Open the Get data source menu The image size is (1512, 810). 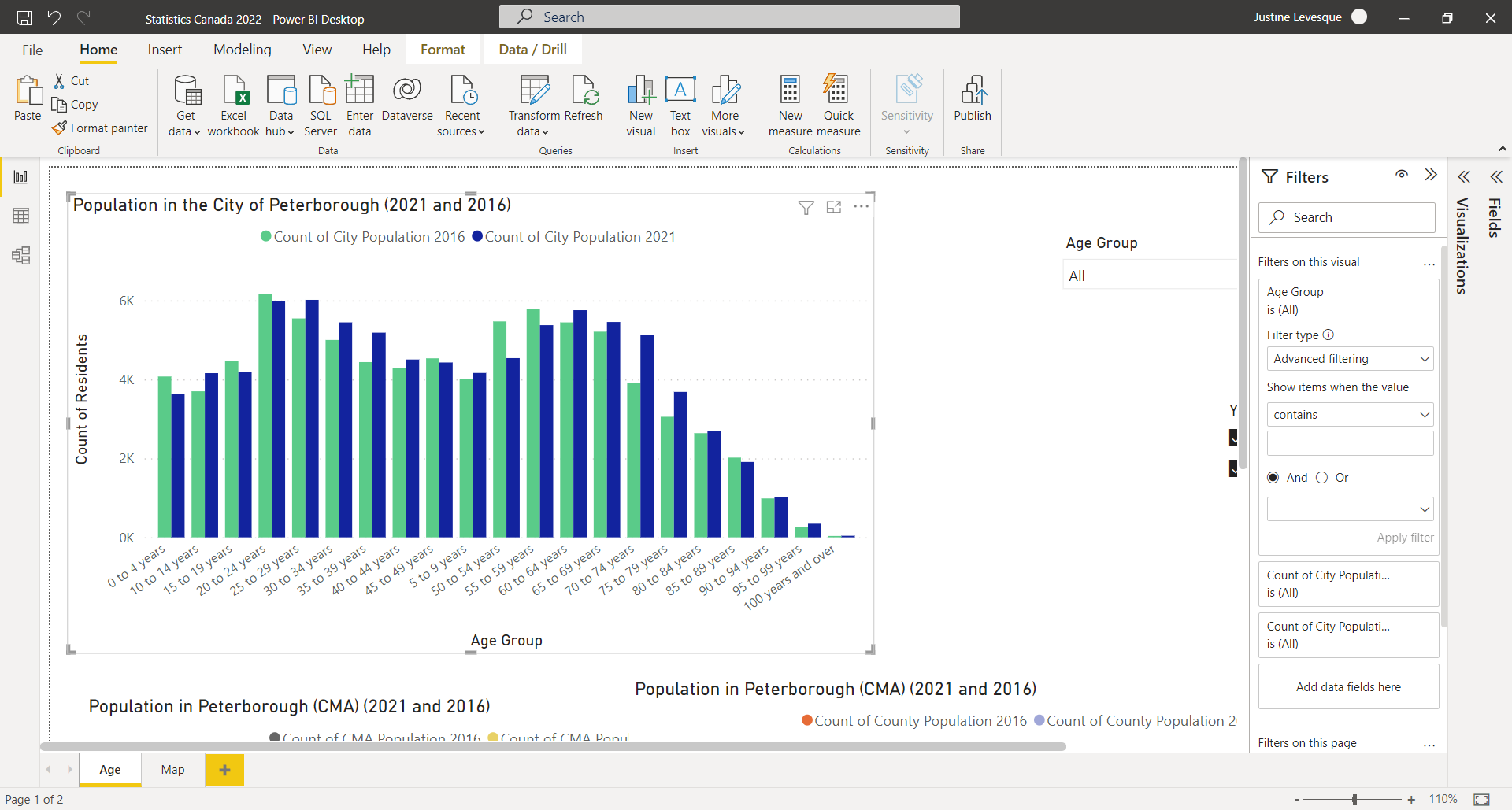186,105
